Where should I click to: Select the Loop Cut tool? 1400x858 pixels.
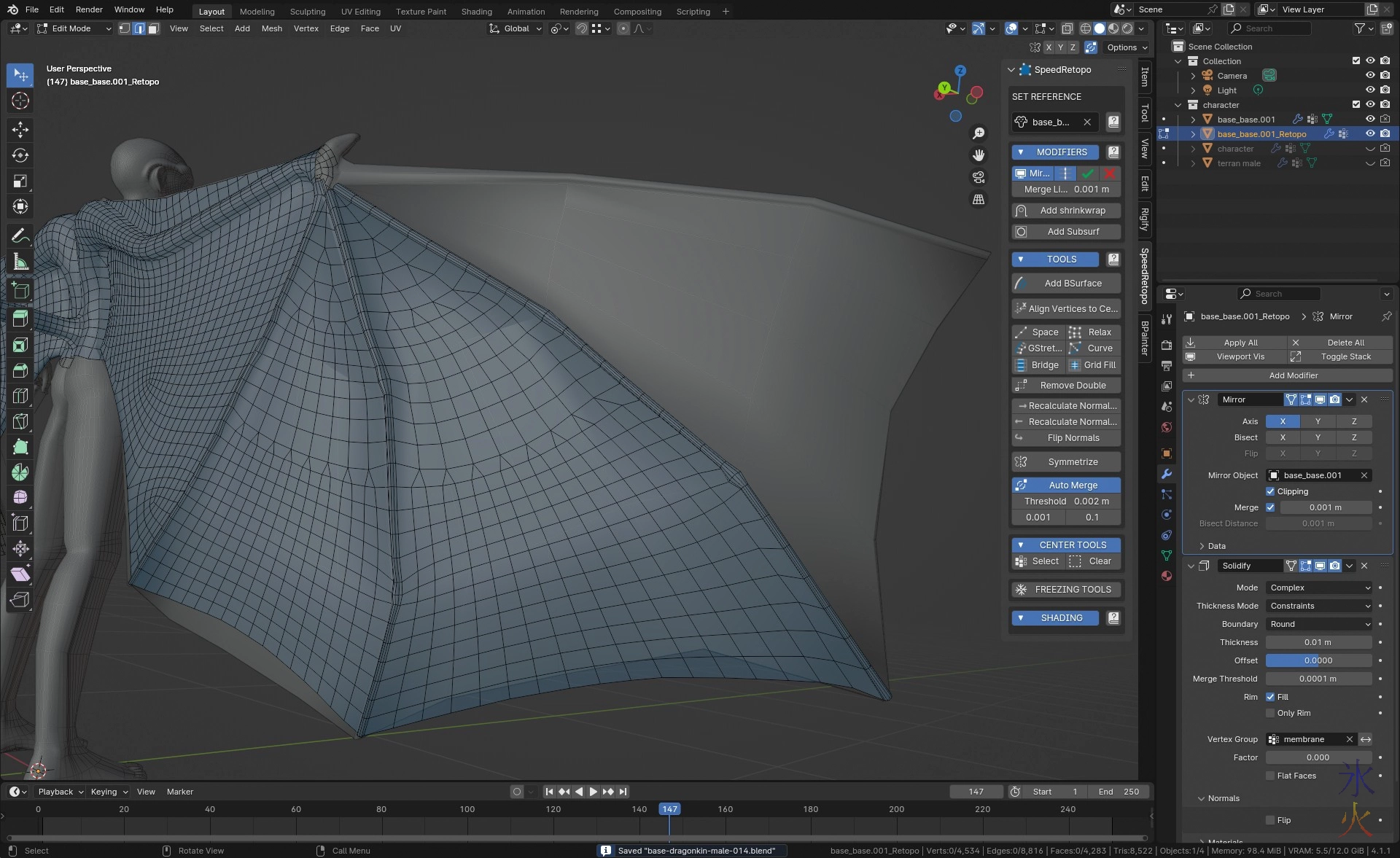(20, 396)
